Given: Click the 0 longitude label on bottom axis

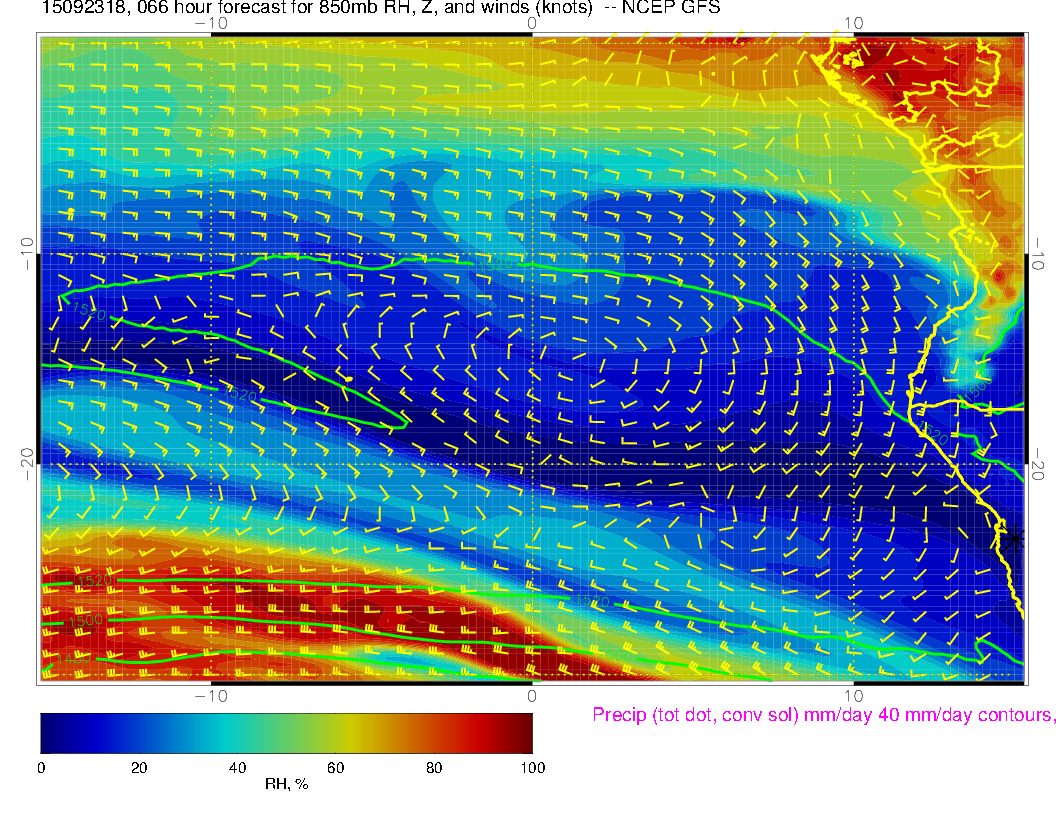Looking at the screenshot, I should pyautogui.click(x=532, y=695).
